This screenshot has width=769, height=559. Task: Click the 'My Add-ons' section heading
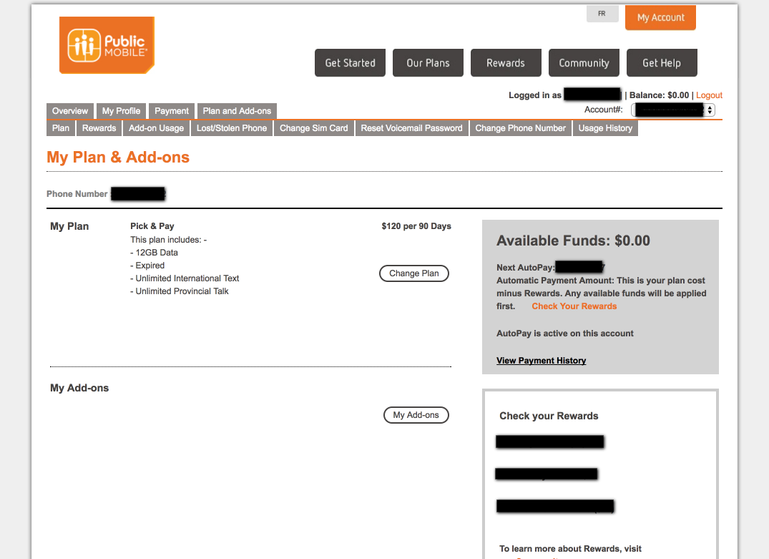tap(79, 388)
